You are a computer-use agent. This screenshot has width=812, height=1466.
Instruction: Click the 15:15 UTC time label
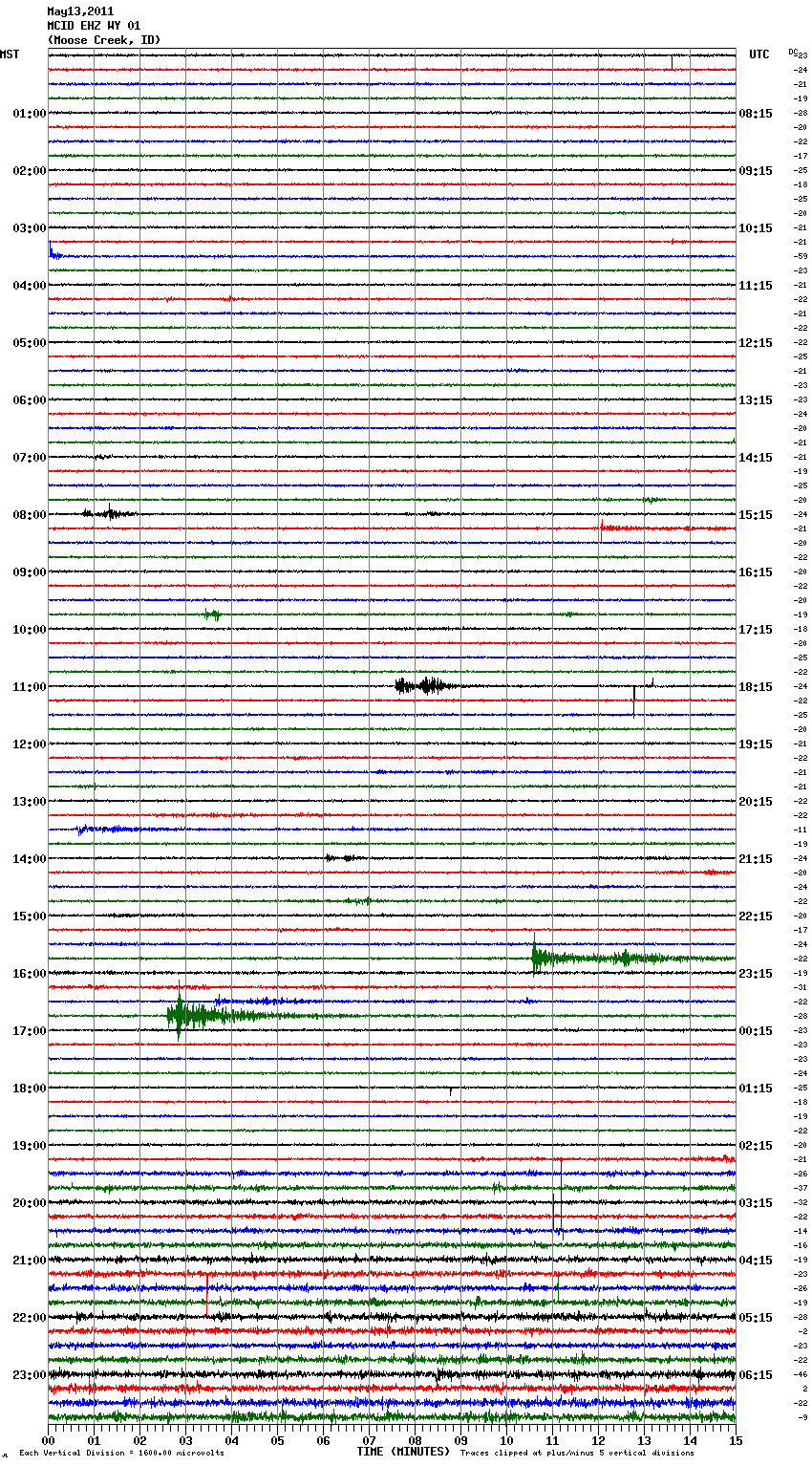pos(756,515)
